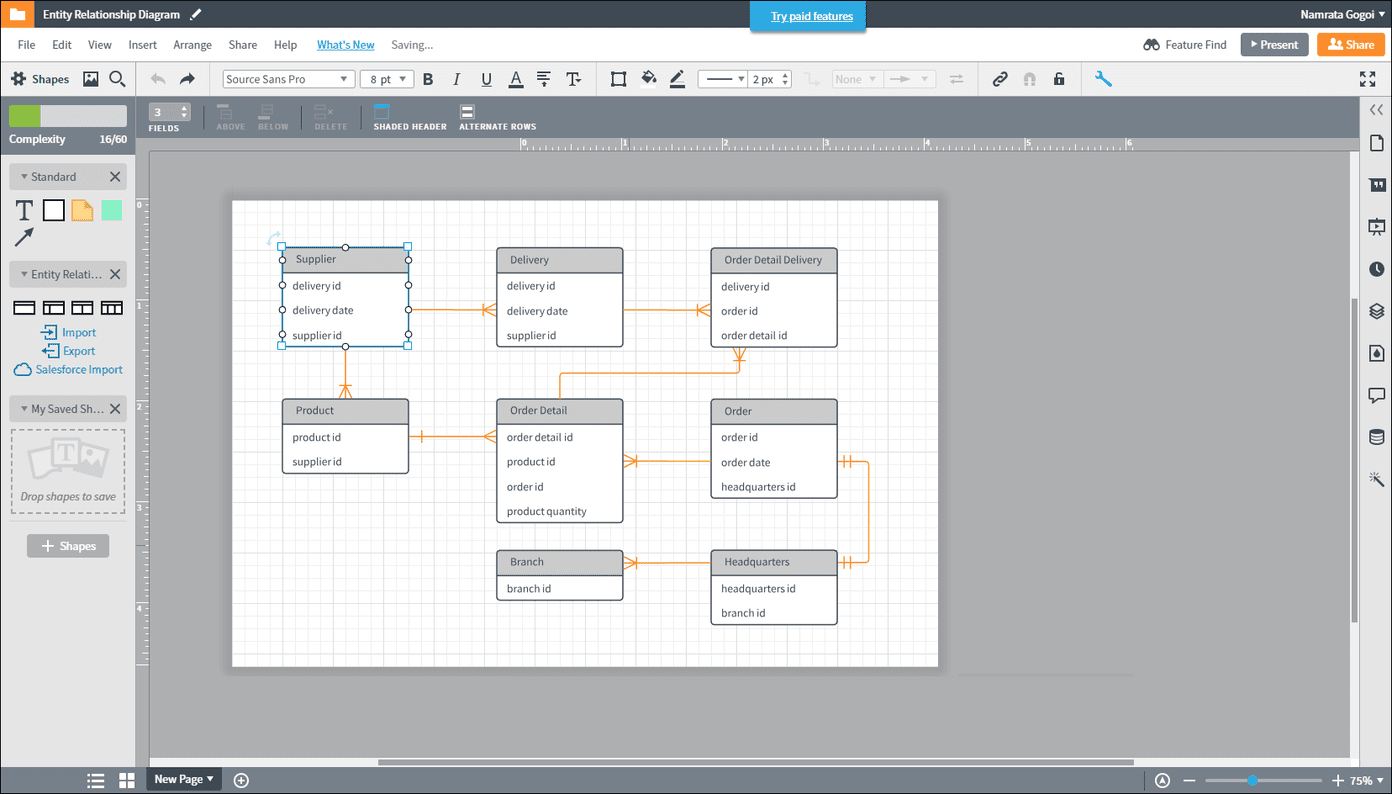Open the chat speech bubble icon

coord(1377,395)
